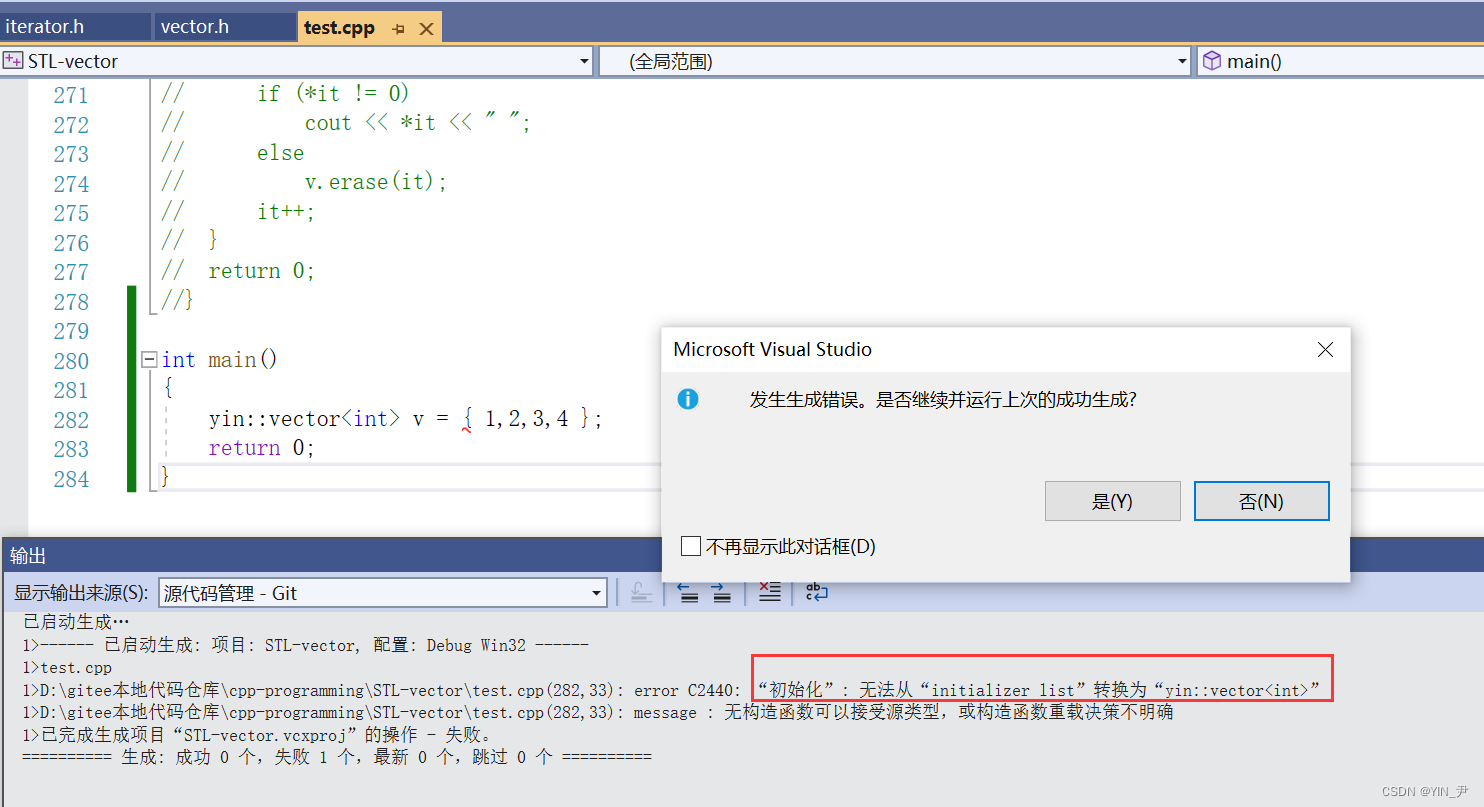Close the test.cpp tab
The width and height of the screenshot is (1484, 807).
(426, 29)
